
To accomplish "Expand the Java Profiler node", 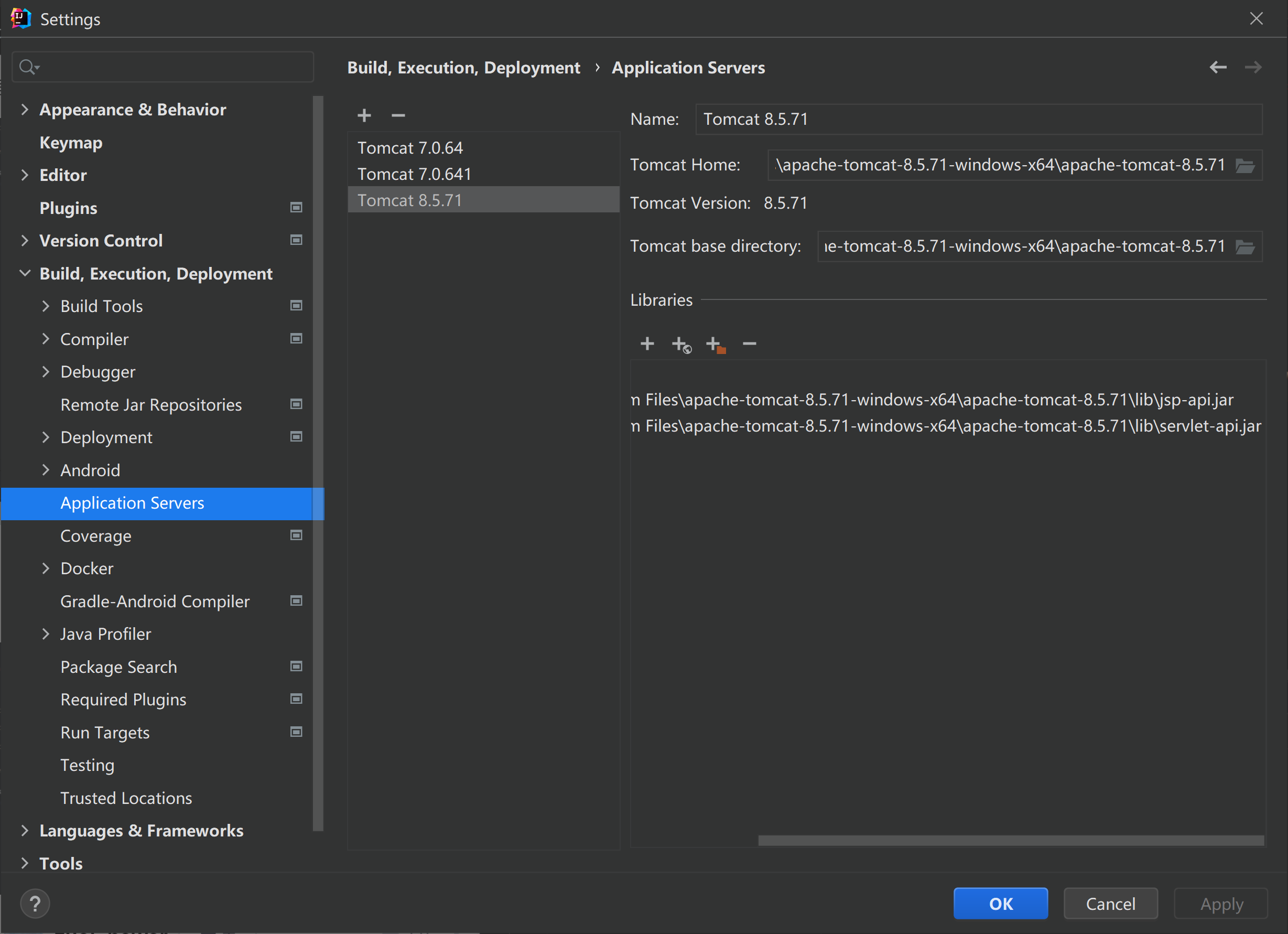I will 46,634.
